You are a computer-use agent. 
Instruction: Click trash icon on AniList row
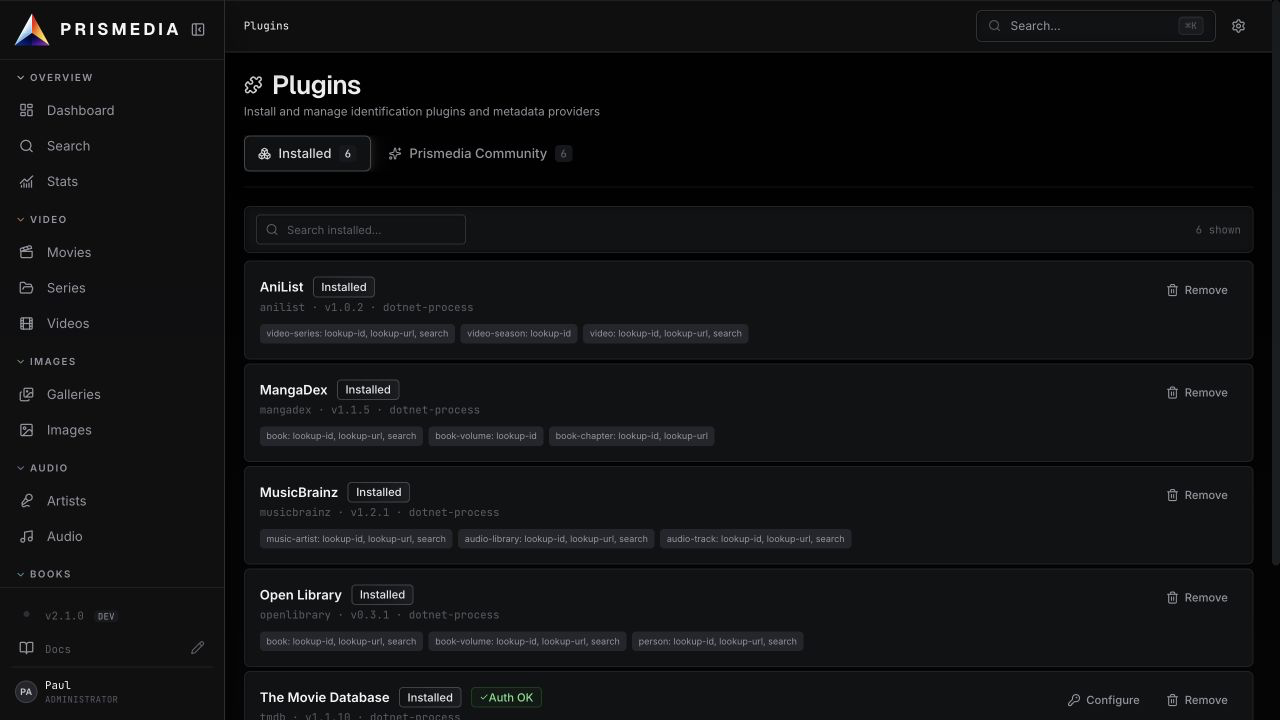1172,290
